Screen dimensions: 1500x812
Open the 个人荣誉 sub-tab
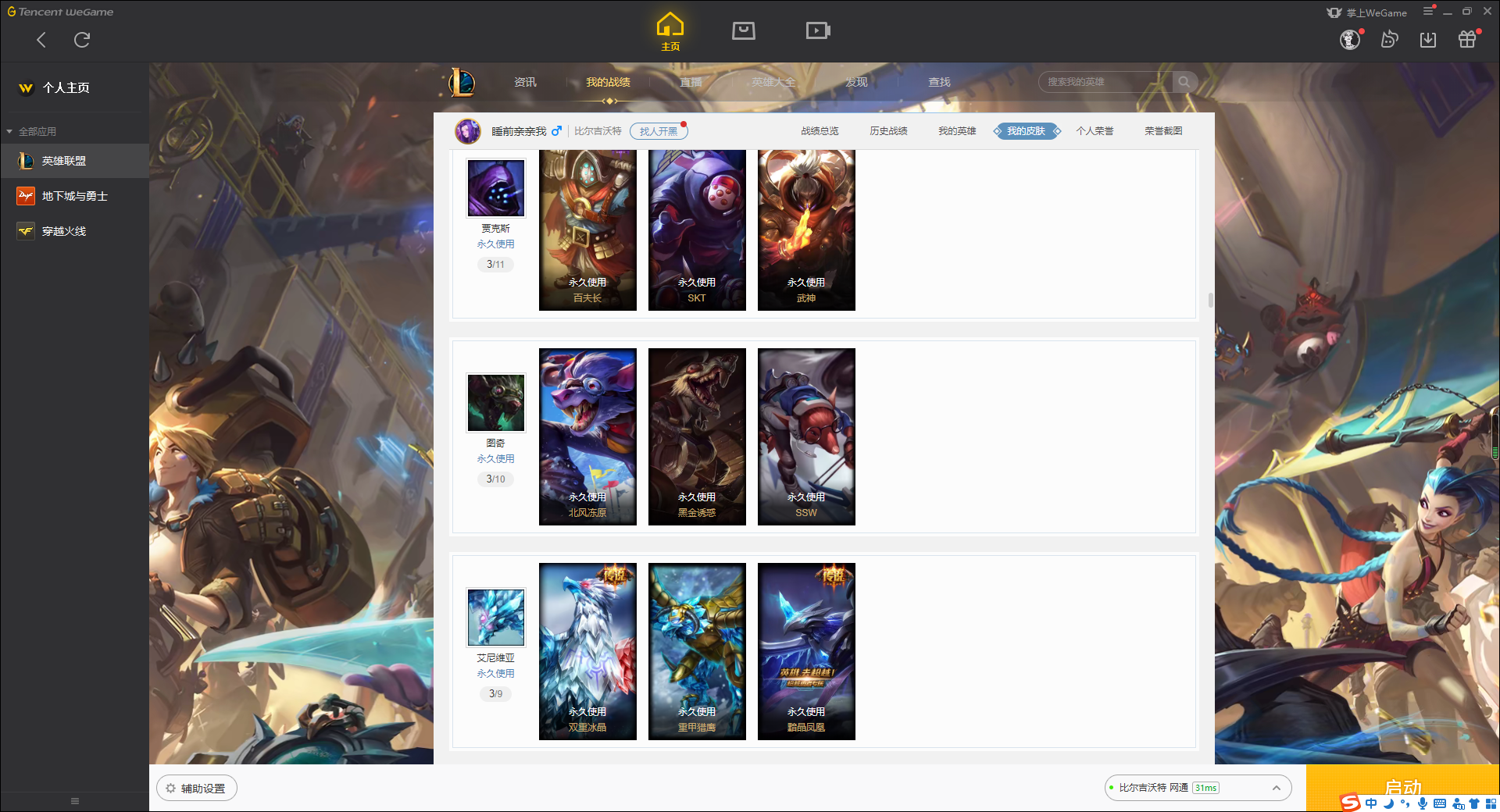(1095, 131)
